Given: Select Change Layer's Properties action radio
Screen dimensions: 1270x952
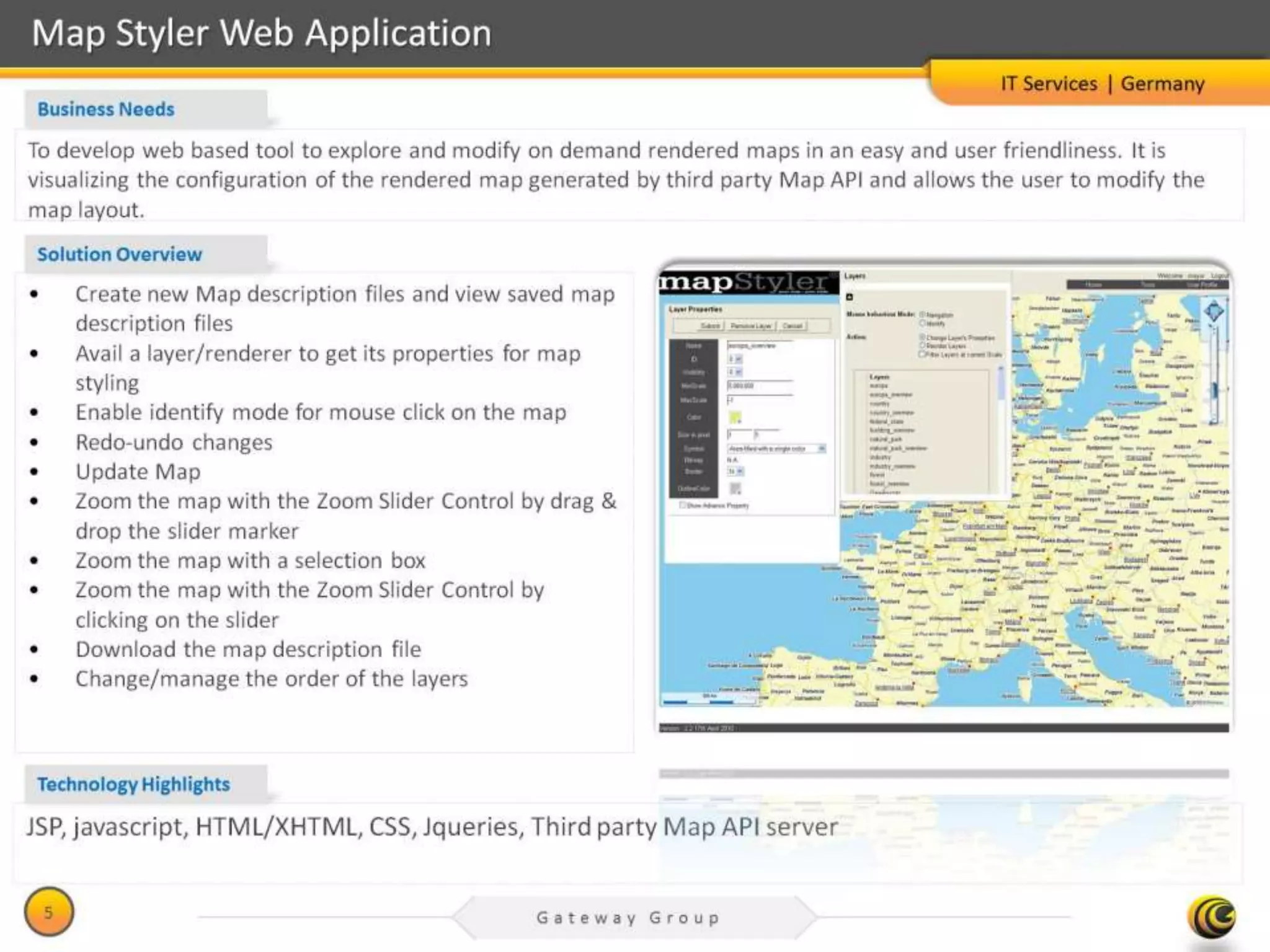Looking at the screenshot, I should (922, 337).
